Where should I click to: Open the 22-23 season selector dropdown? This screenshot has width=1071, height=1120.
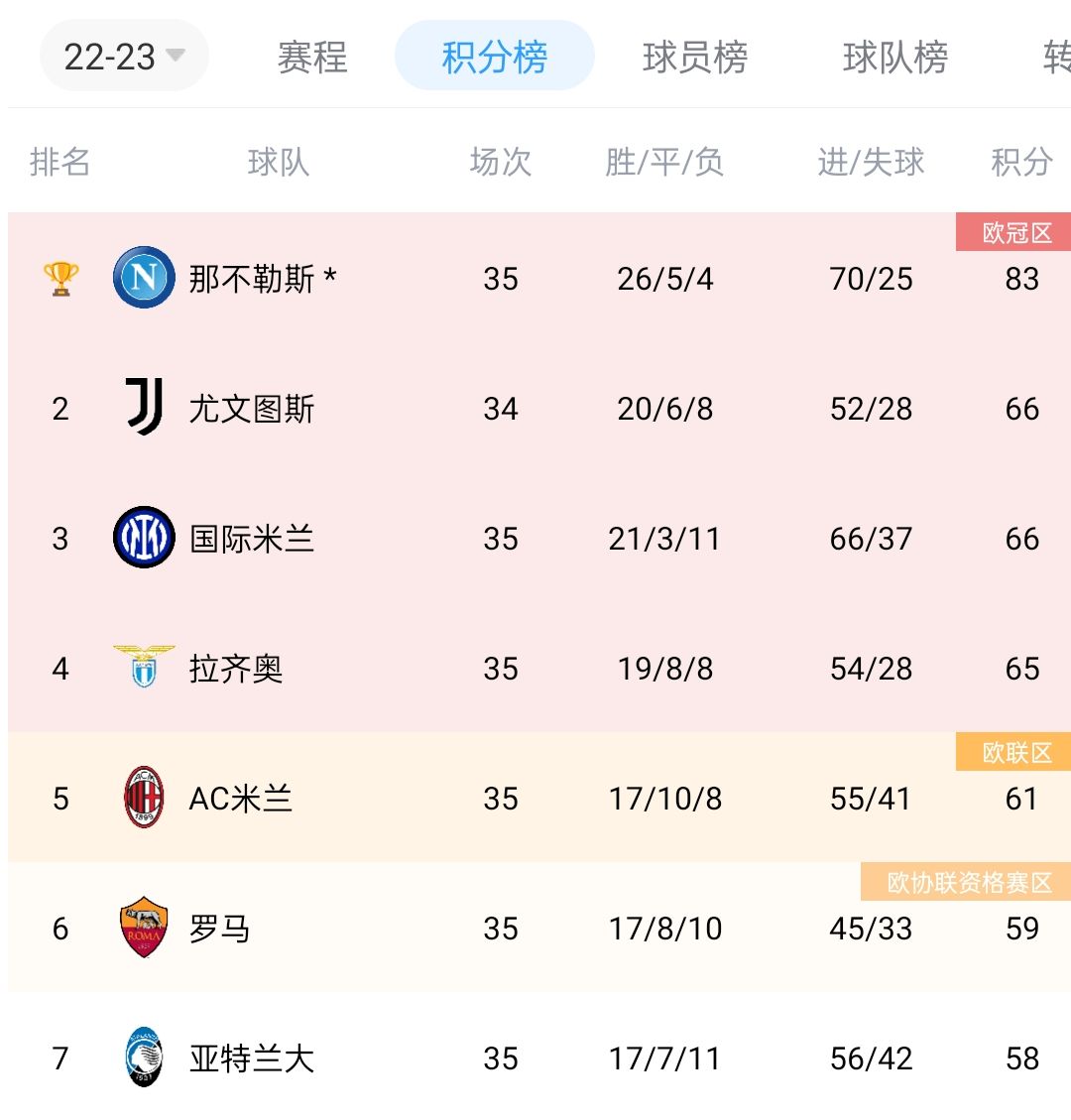click(124, 57)
